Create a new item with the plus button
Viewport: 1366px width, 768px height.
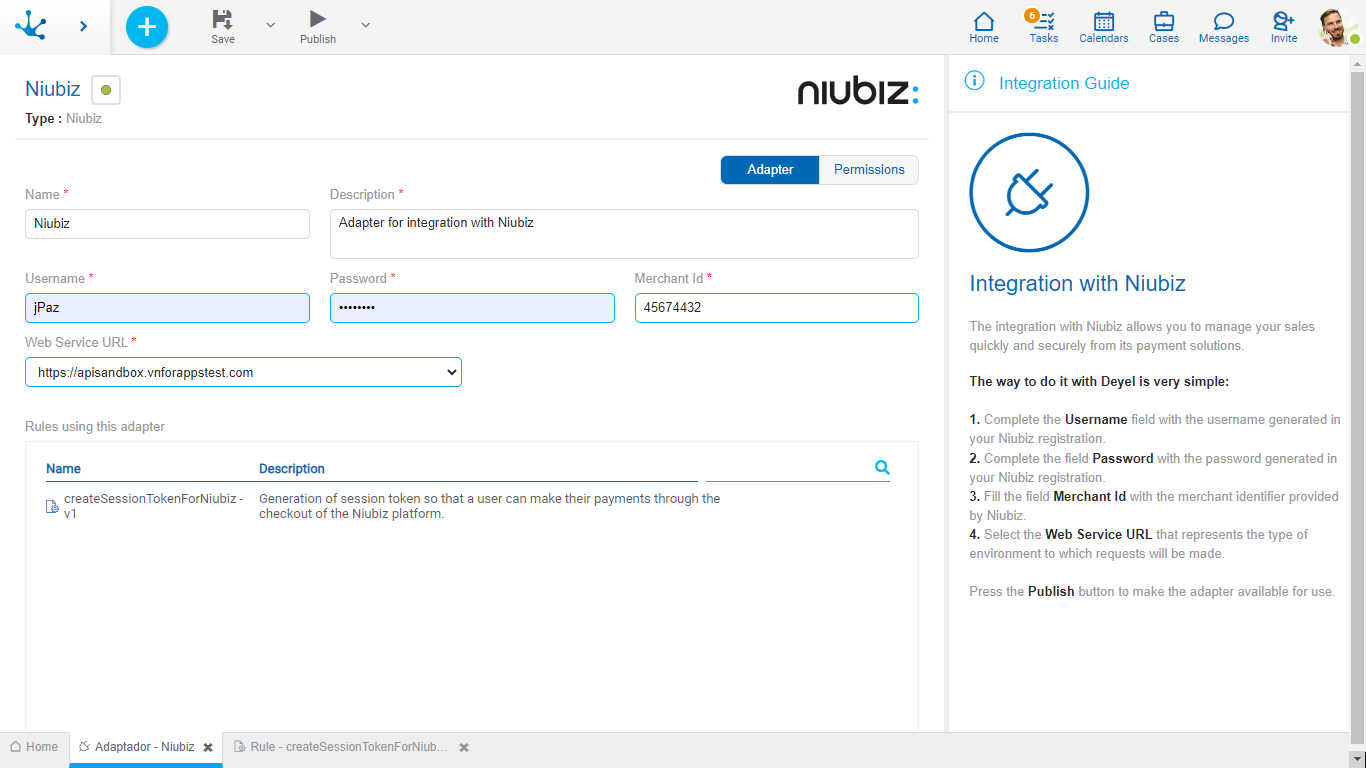pos(146,27)
